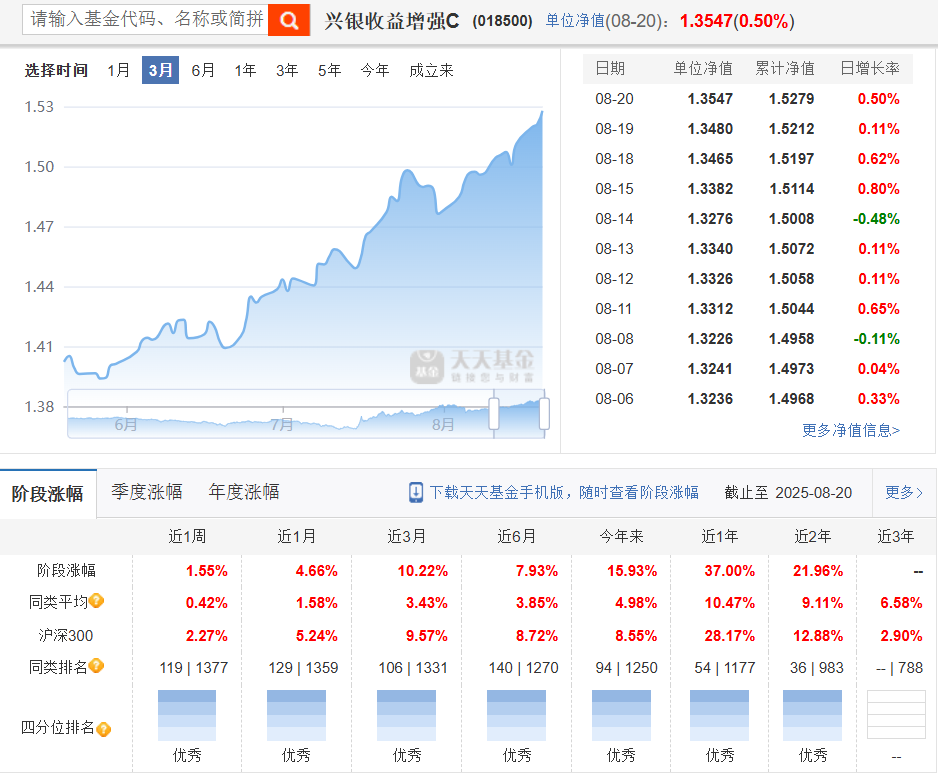Switch to 季度涨幅 tab
938x774 pixels.
pyautogui.click(x=147, y=492)
